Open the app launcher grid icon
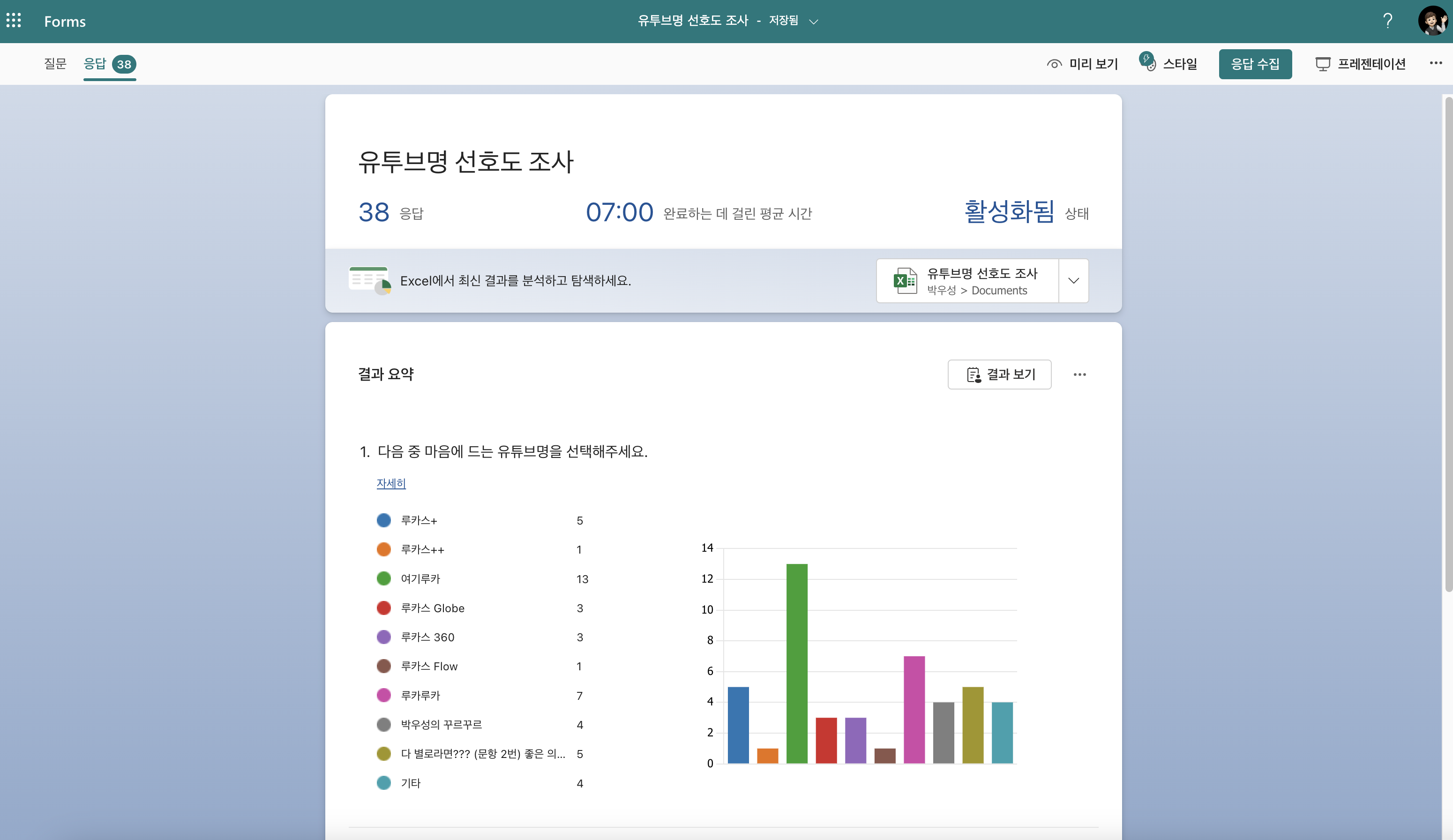The image size is (1453, 840). [x=14, y=21]
